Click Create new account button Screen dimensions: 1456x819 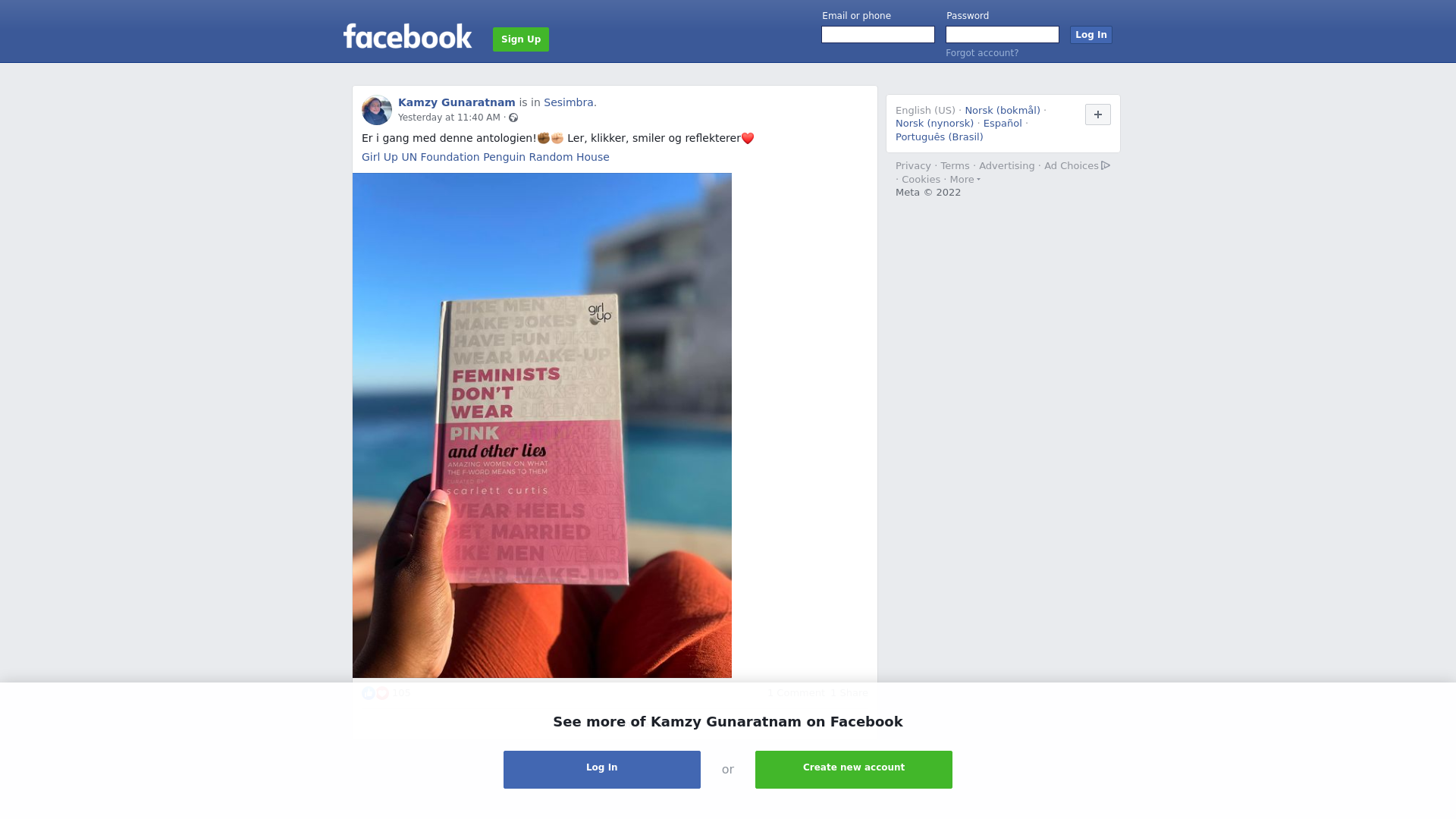854,770
